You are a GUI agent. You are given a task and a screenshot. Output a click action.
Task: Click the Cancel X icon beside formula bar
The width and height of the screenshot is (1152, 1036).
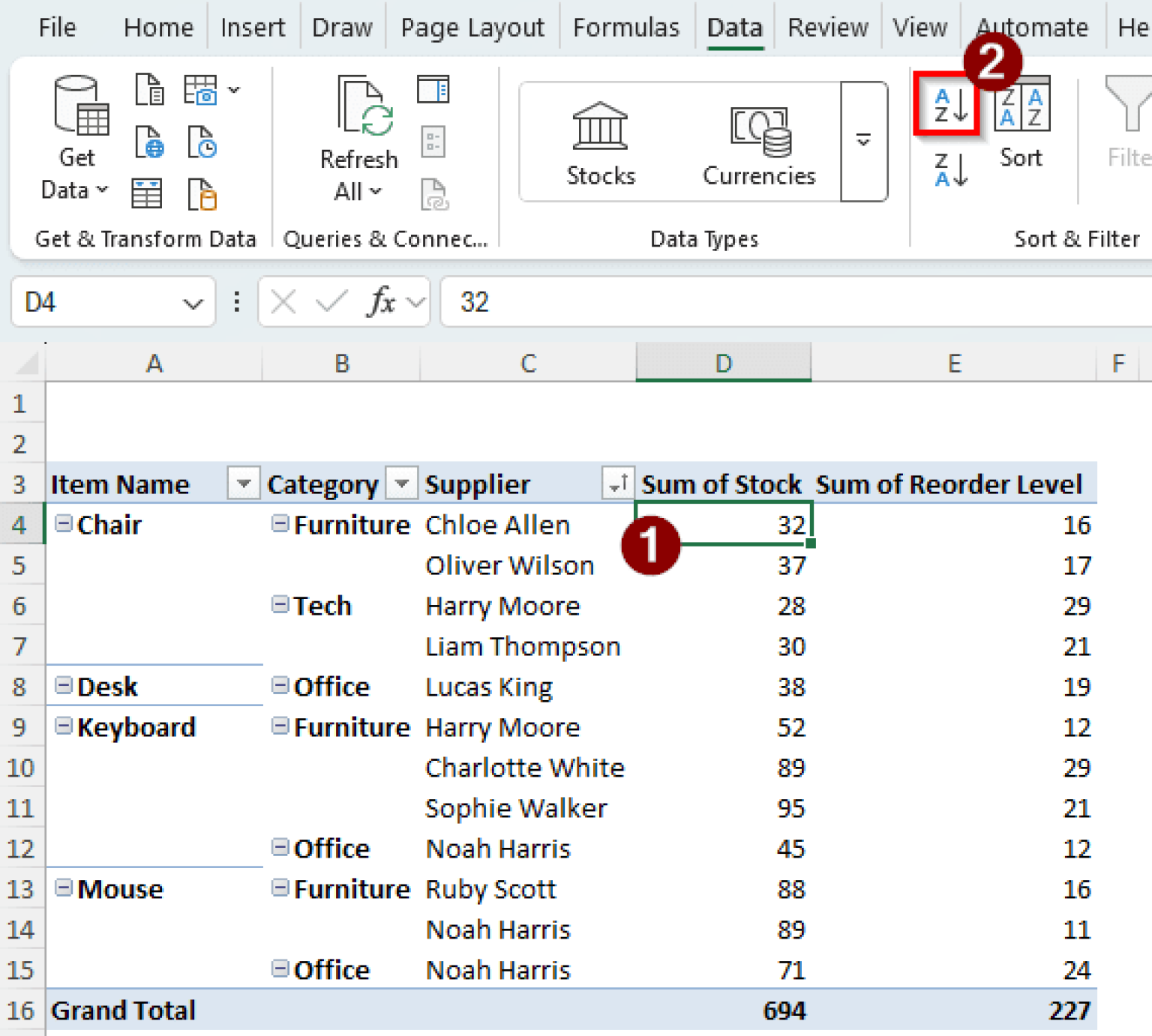pyautogui.click(x=283, y=302)
